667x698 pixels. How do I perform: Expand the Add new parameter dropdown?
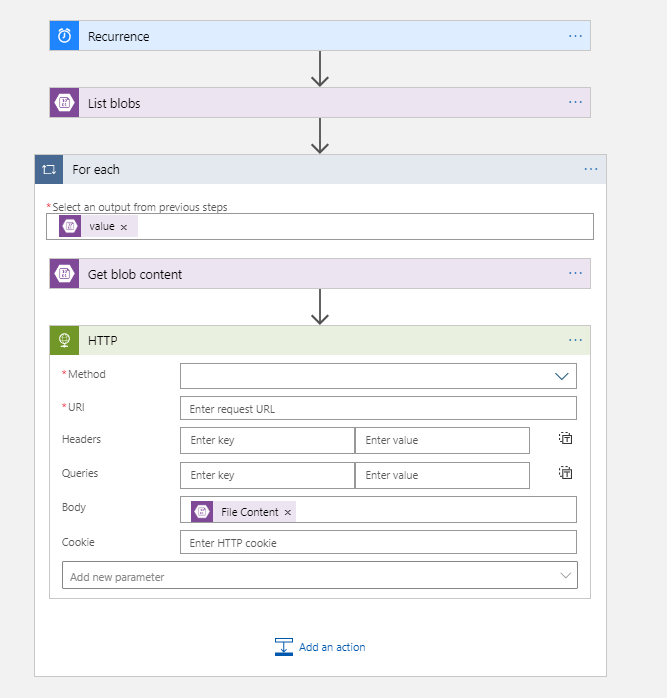566,575
